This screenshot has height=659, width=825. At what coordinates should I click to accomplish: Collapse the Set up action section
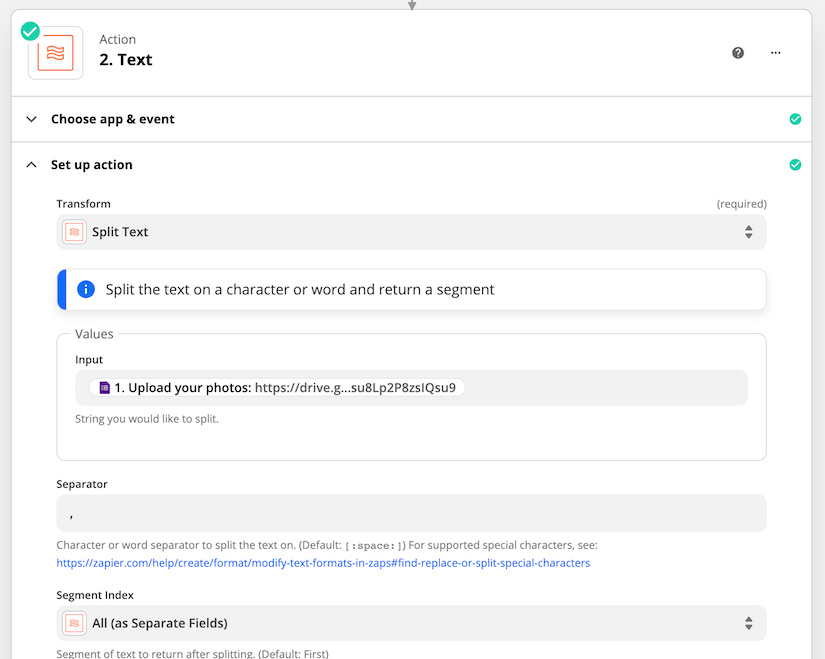click(x=411, y=165)
